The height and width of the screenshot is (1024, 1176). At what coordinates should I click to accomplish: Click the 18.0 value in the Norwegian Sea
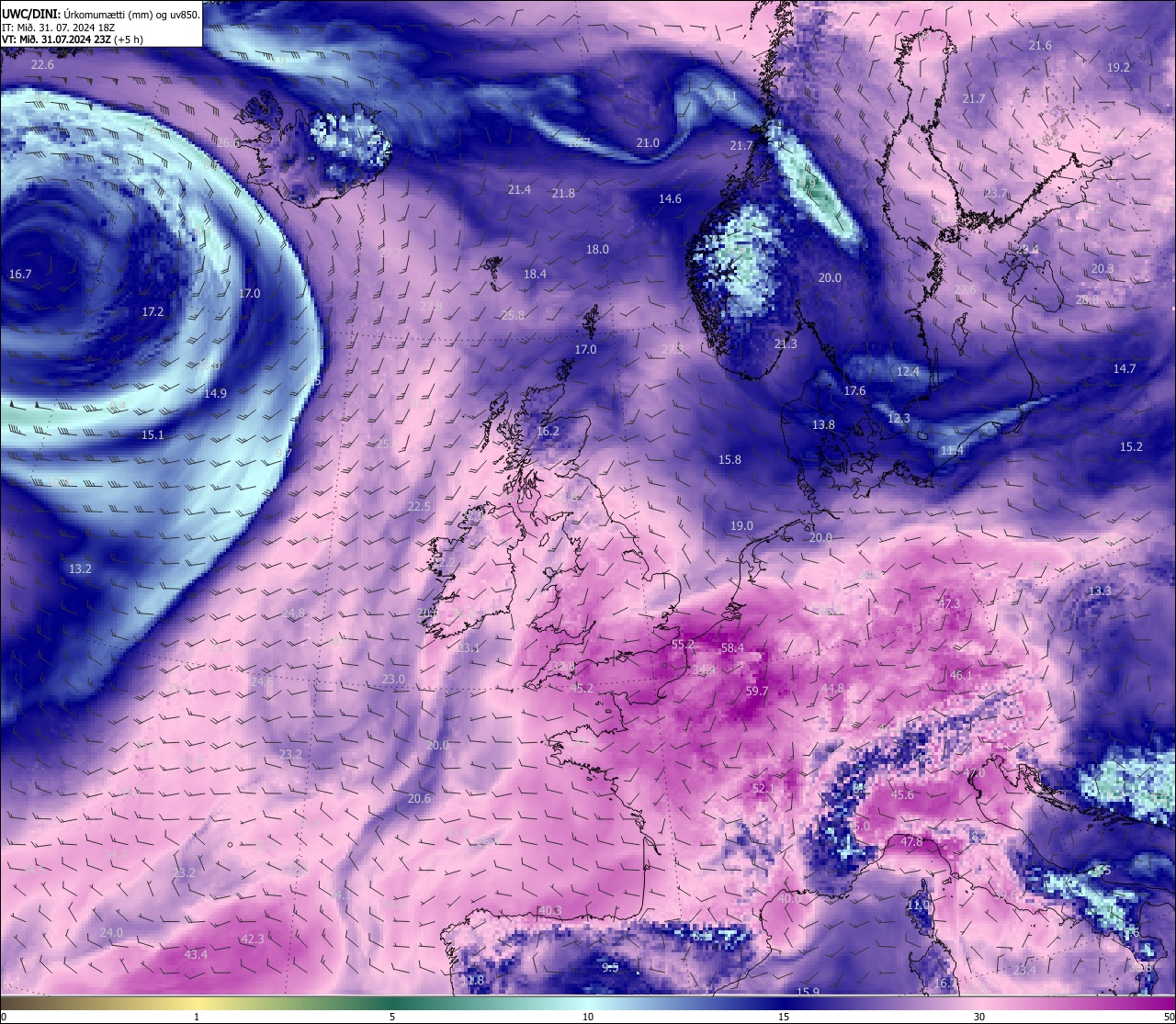(597, 250)
